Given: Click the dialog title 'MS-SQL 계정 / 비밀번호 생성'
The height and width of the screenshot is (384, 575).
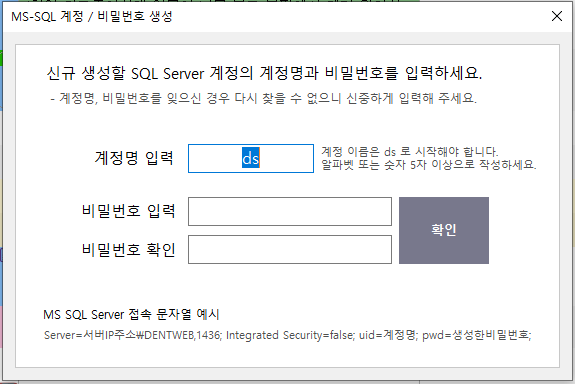Looking at the screenshot, I should (x=92, y=17).
